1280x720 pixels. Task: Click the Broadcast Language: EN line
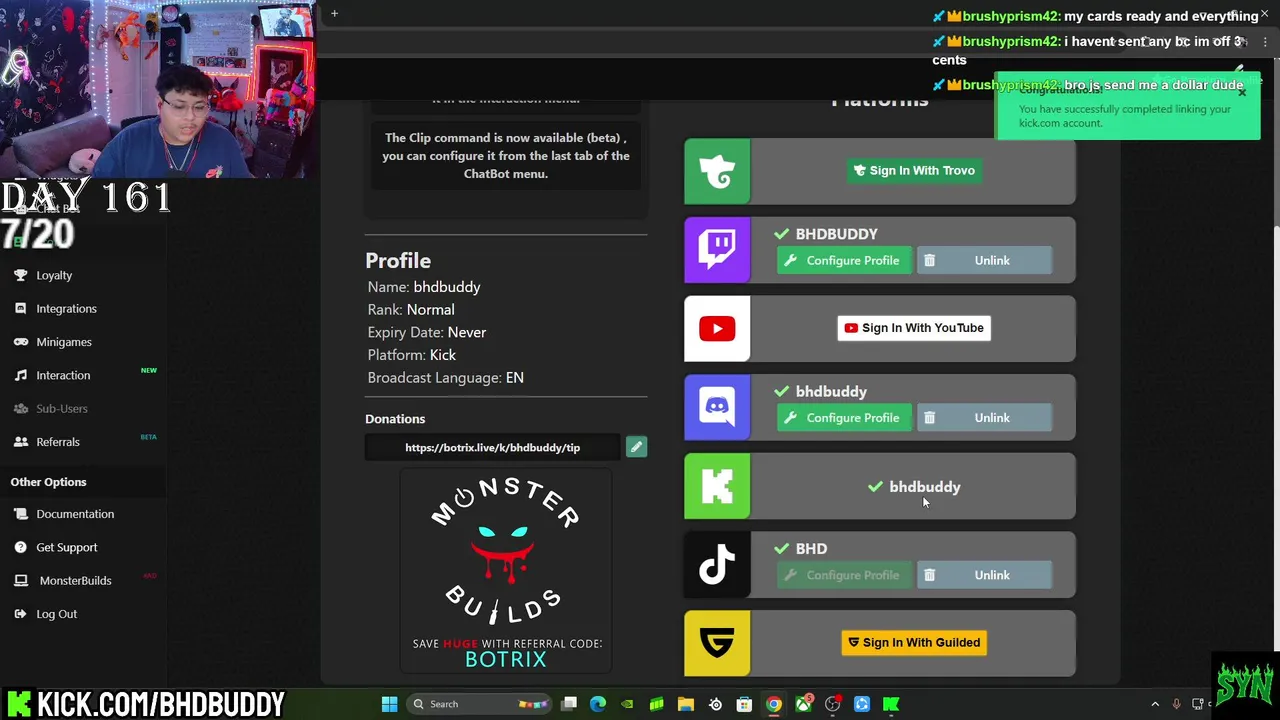click(x=445, y=378)
